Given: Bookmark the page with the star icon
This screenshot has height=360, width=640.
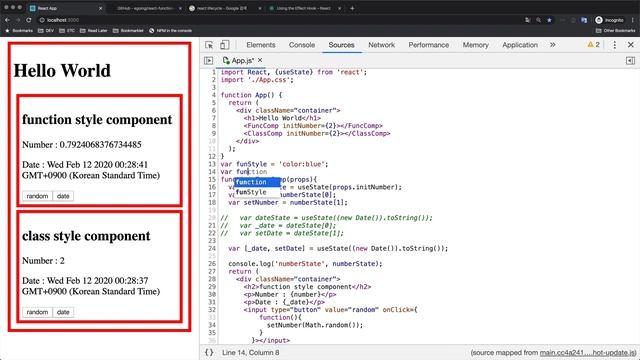Looking at the screenshot, I should coord(549,20).
